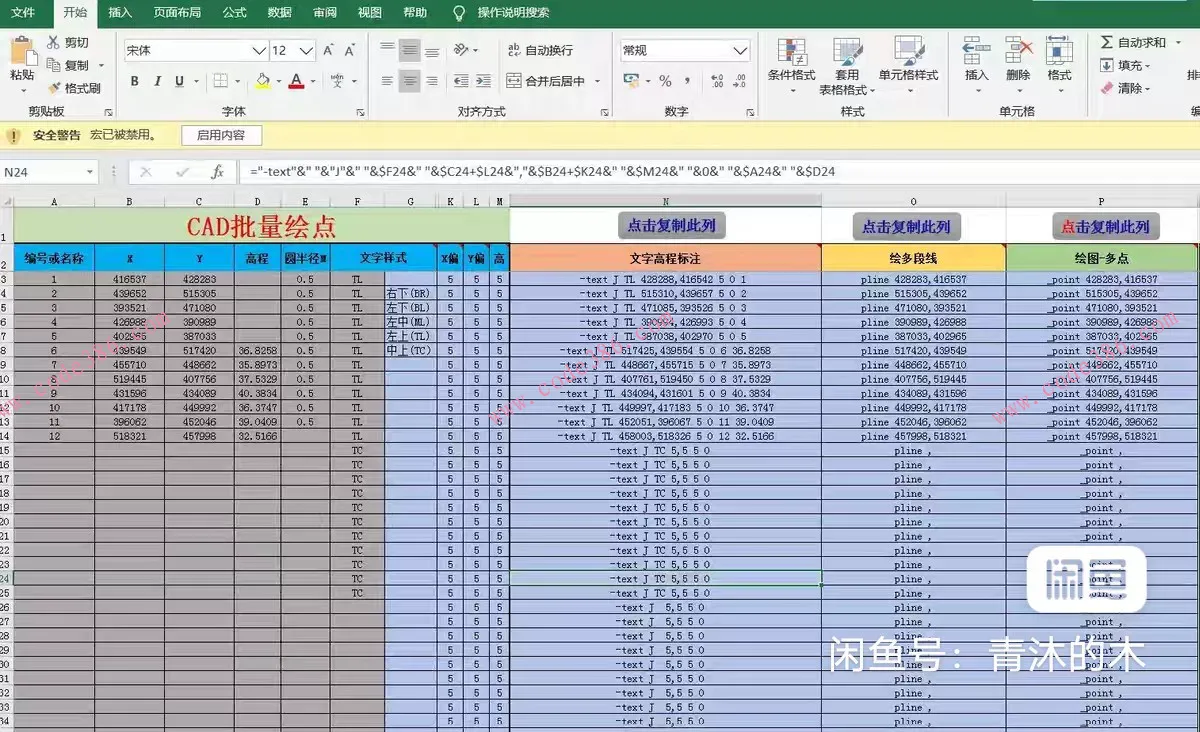Click 点击复制此列 button above 文字高程标注
The image size is (1200, 732).
coord(670,225)
